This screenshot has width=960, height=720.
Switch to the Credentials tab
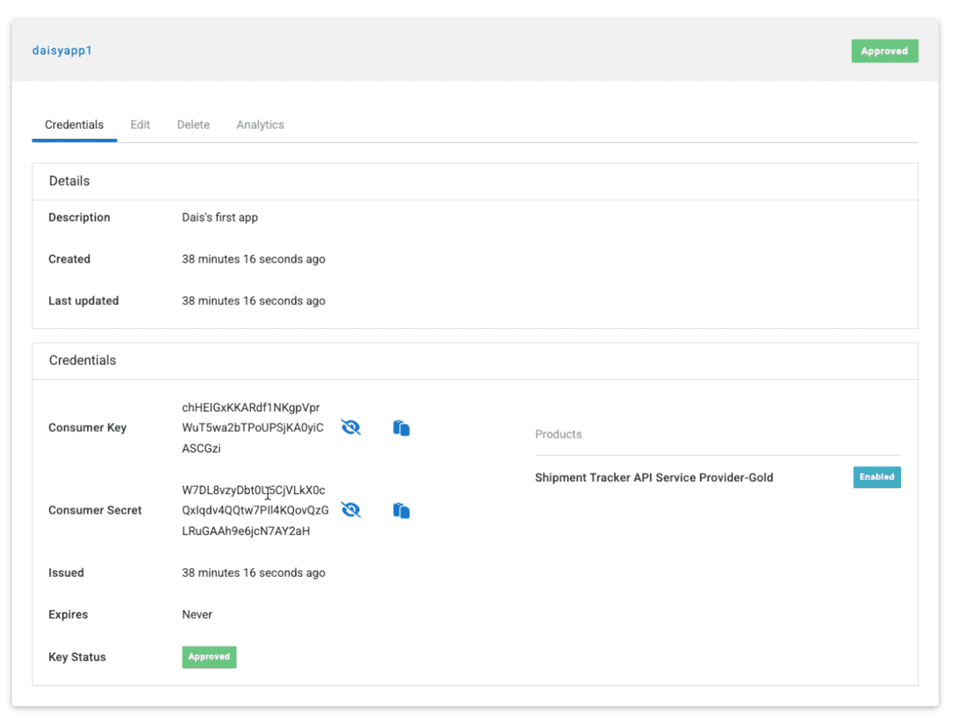coord(74,125)
